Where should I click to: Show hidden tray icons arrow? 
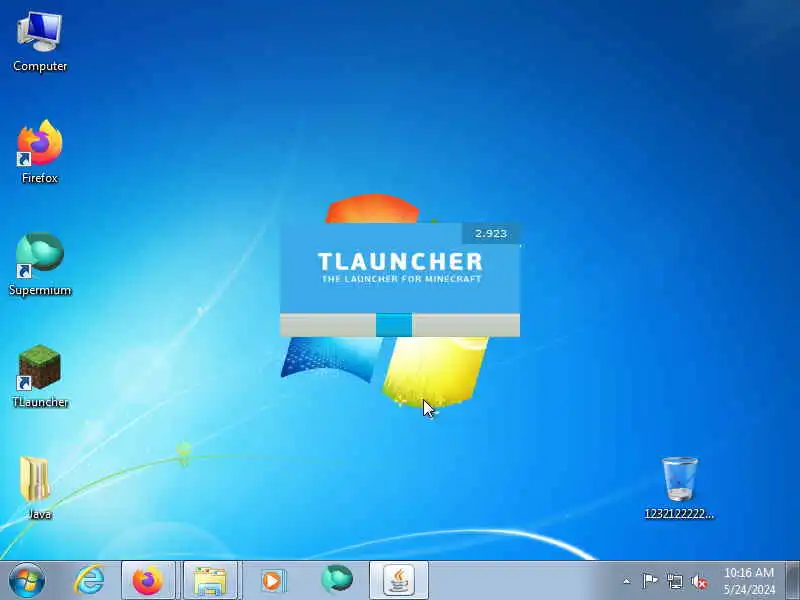click(x=627, y=581)
